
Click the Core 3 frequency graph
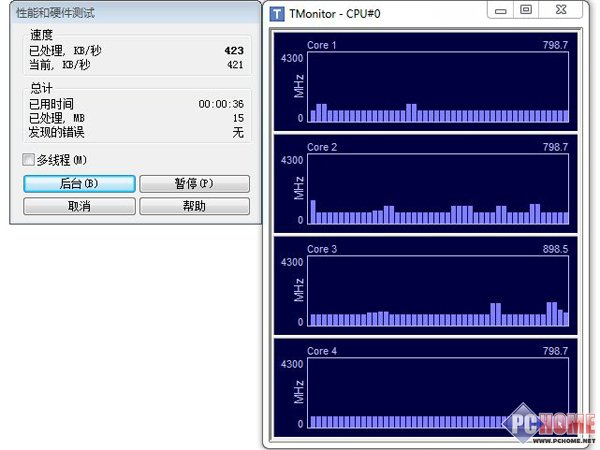point(438,291)
